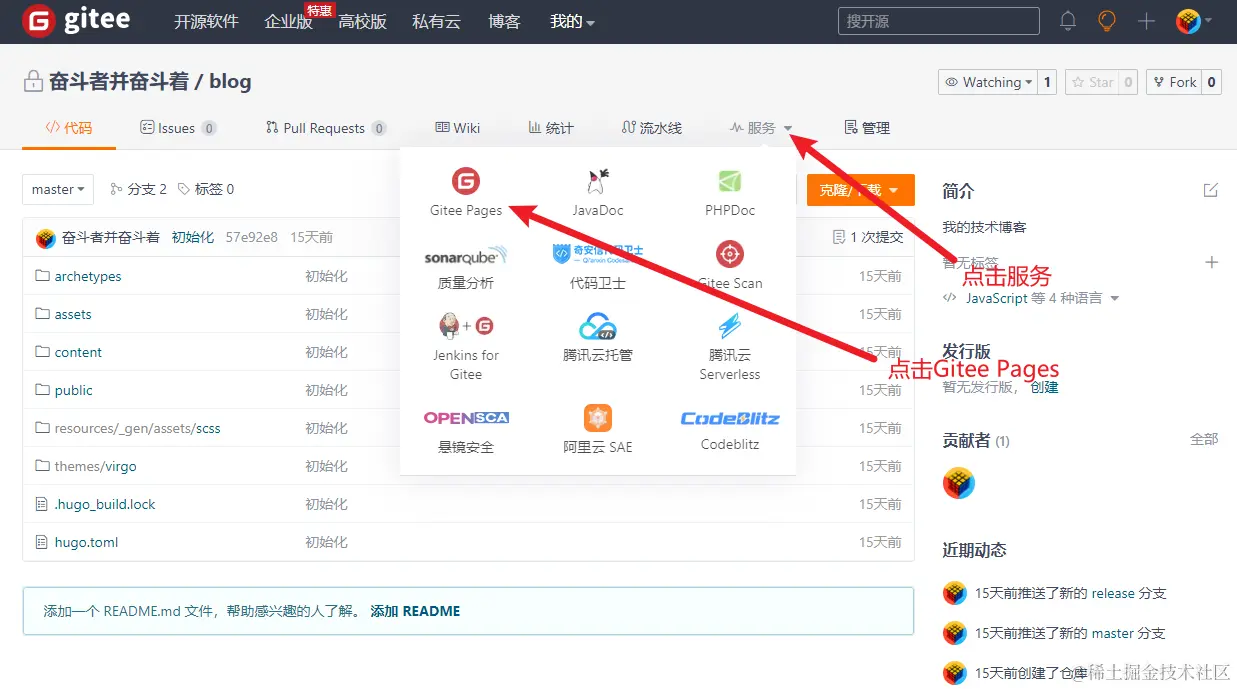Open archetypes folder
The width and height of the screenshot is (1237, 689).
coord(88,276)
